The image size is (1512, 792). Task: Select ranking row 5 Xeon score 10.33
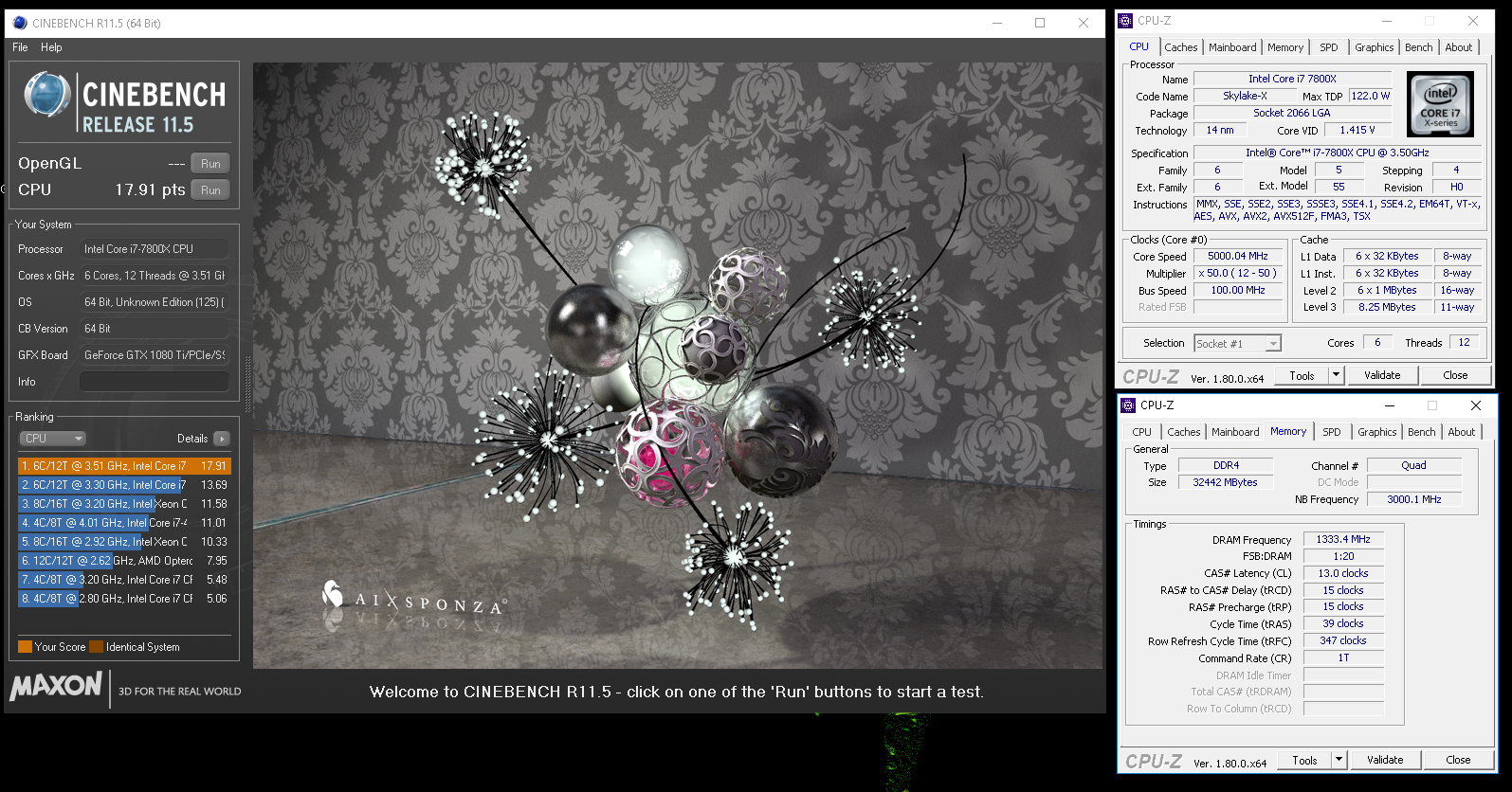[124, 542]
